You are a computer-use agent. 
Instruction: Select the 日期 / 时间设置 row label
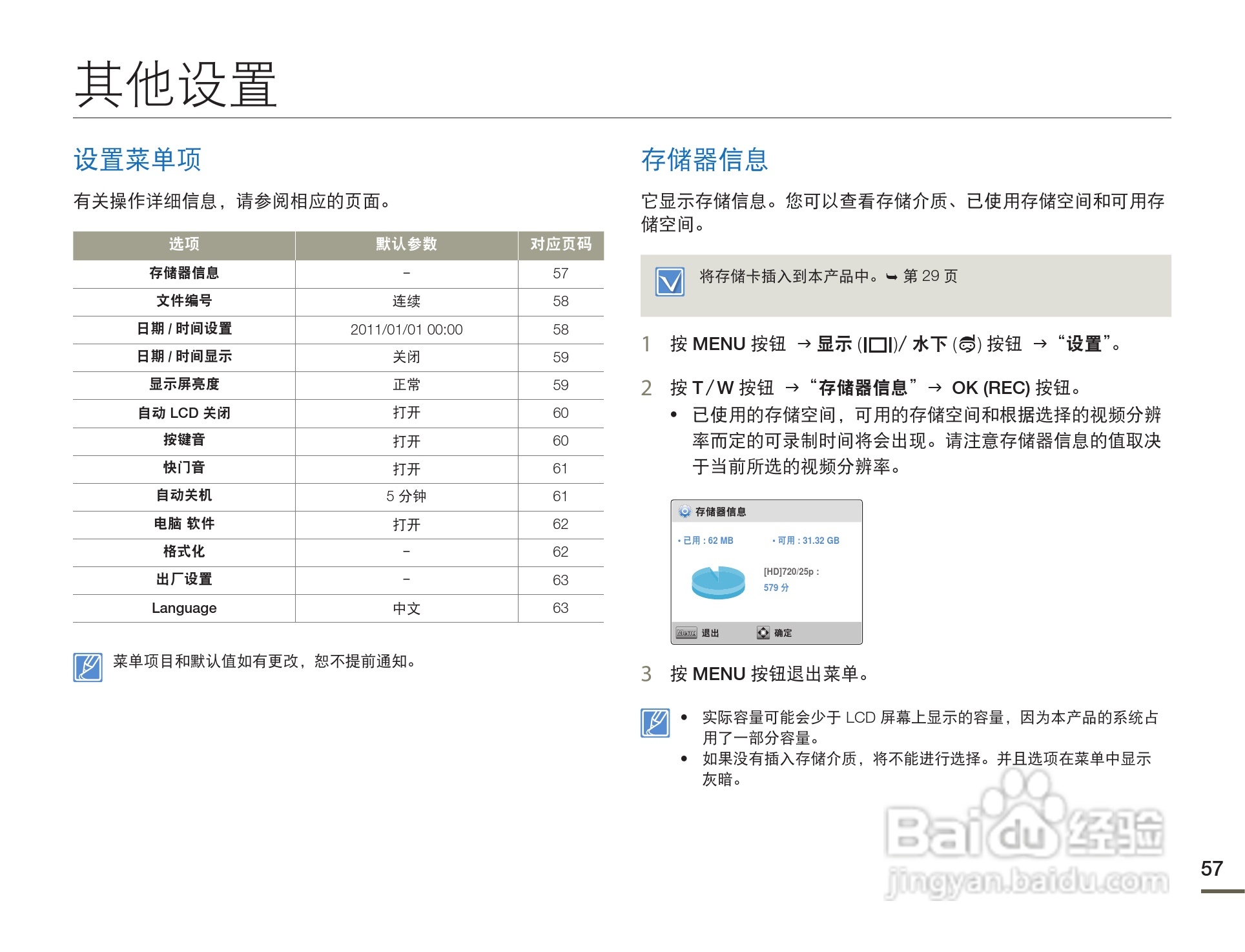pyautogui.click(x=184, y=329)
